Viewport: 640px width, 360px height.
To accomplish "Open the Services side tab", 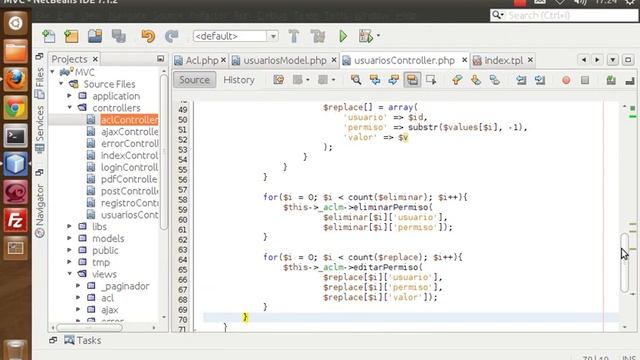I will tap(40, 129).
